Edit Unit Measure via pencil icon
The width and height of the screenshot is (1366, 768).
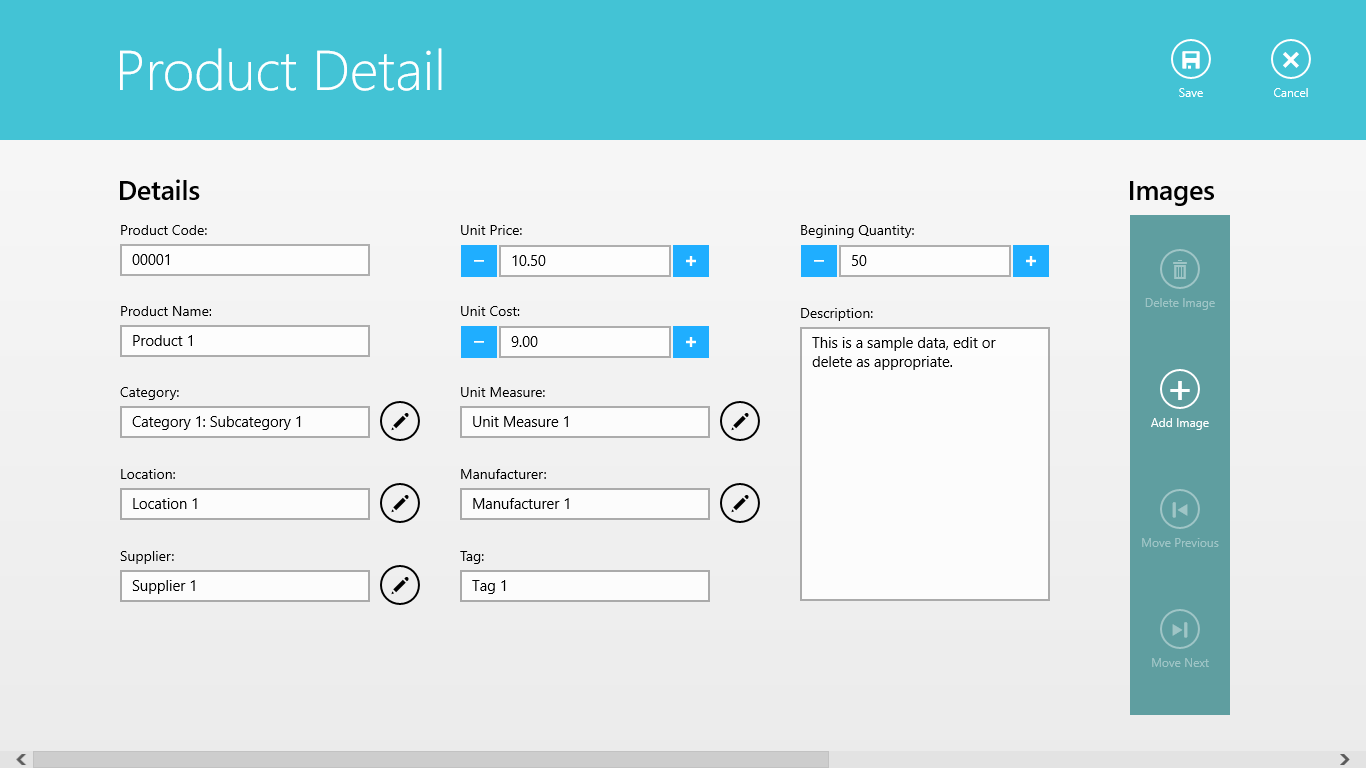tap(740, 422)
